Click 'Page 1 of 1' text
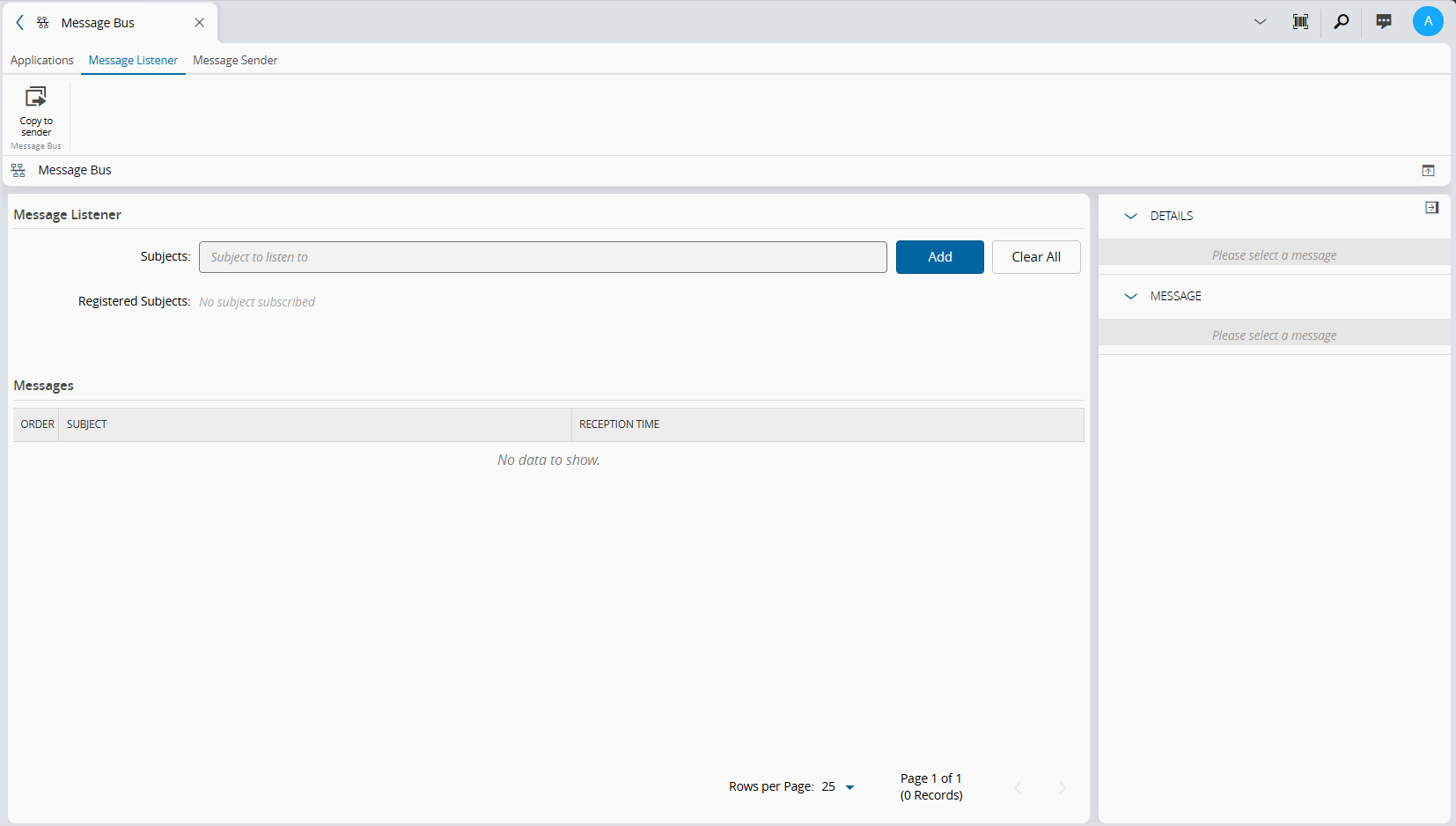 pos(930,778)
